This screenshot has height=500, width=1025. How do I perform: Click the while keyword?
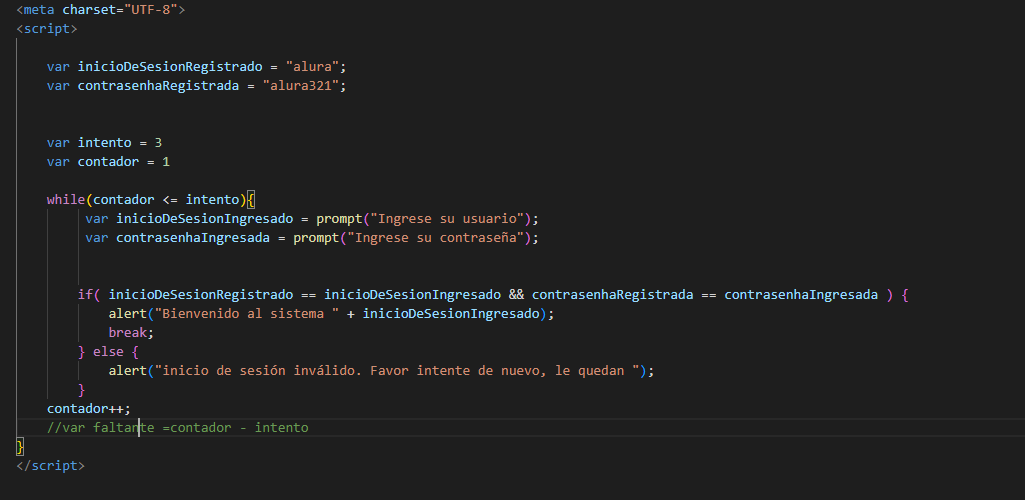click(66, 199)
